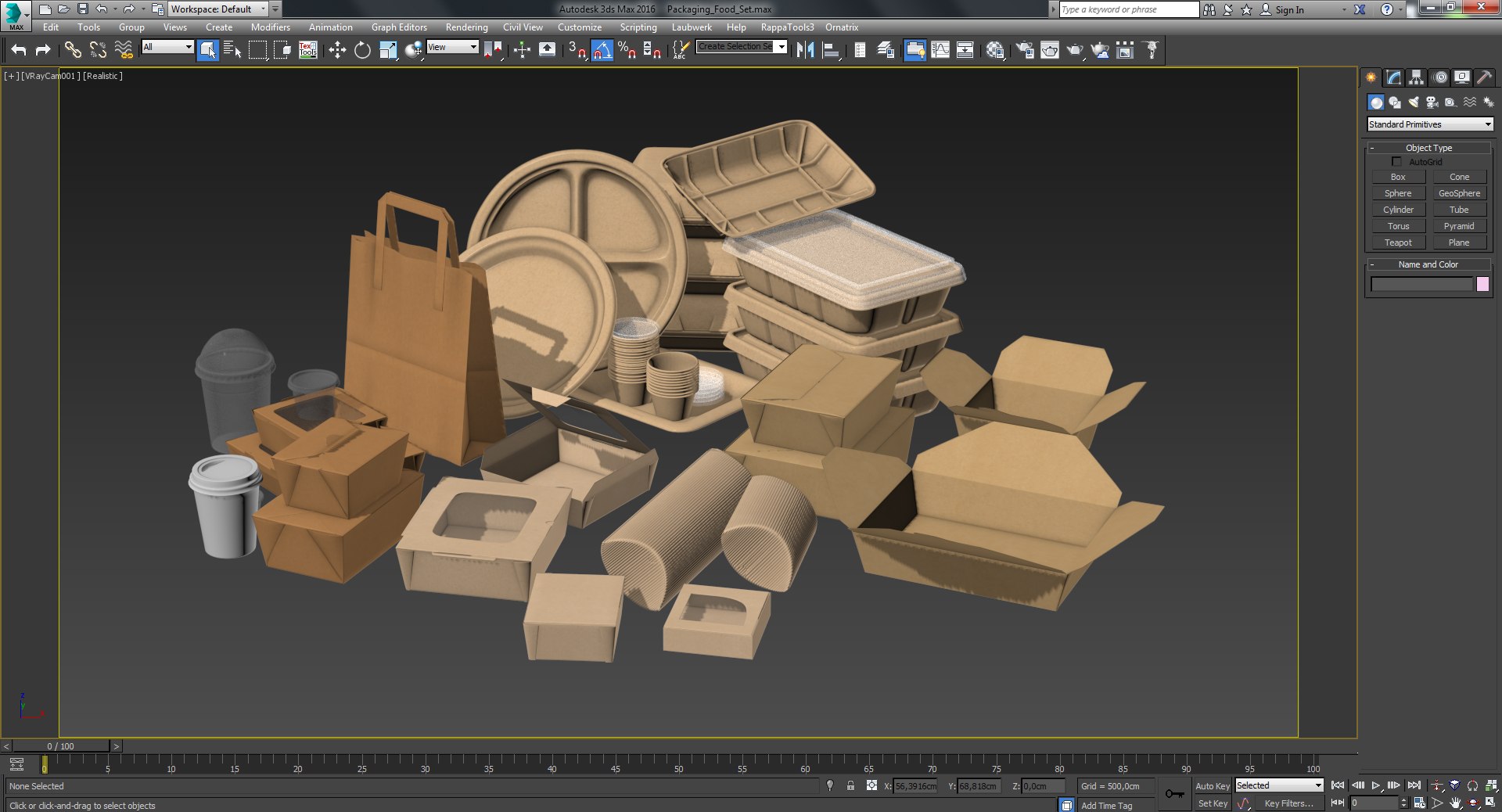
Task: Click the Undo arrow icon
Action: click(x=19, y=50)
